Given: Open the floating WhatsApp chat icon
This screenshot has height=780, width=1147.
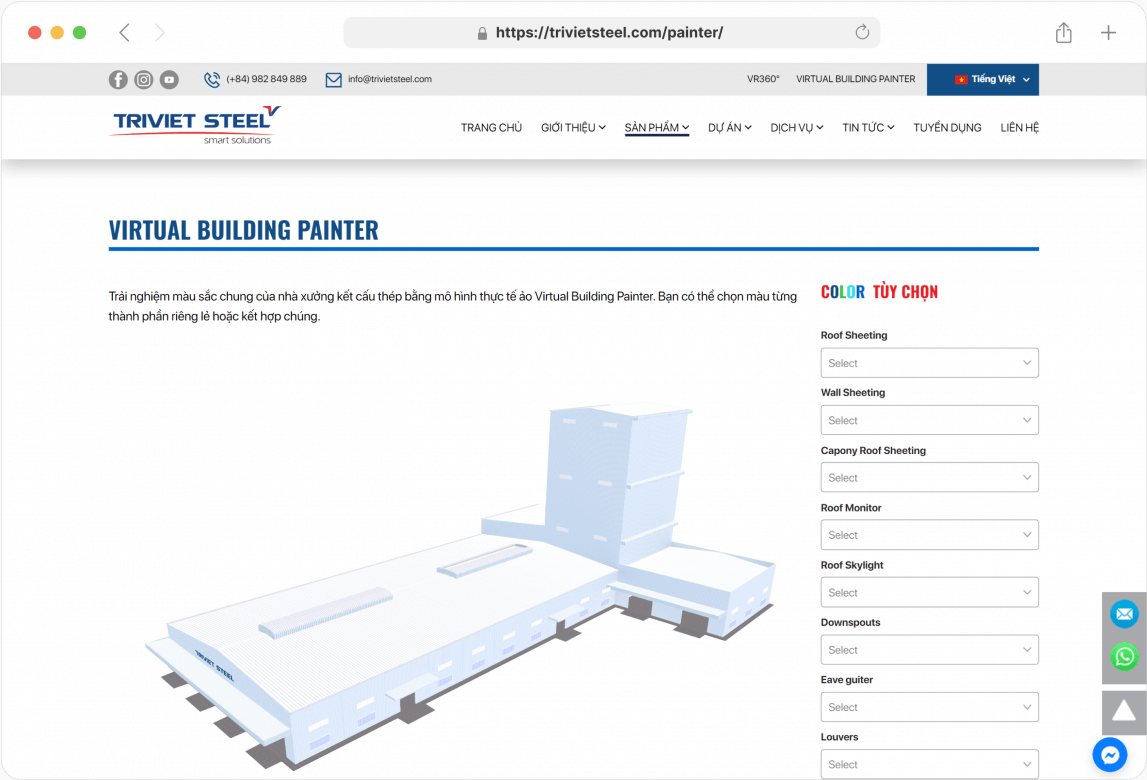Looking at the screenshot, I should [1124, 656].
